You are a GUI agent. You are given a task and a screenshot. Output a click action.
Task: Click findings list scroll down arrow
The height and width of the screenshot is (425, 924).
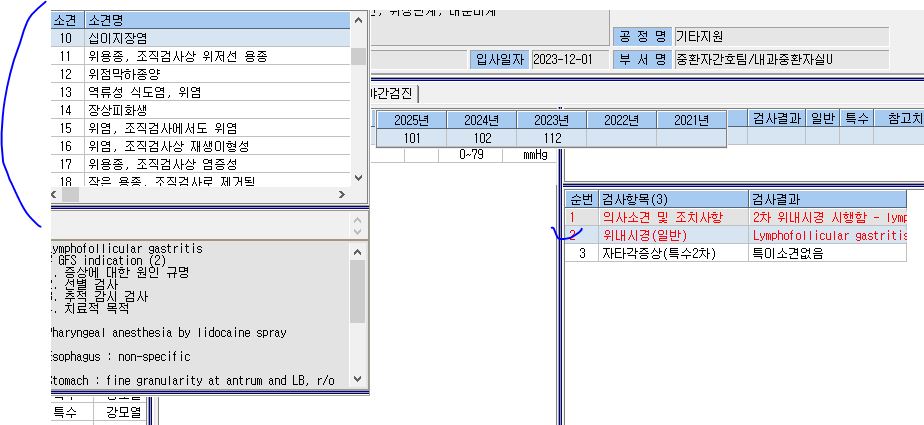tap(358, 178)
